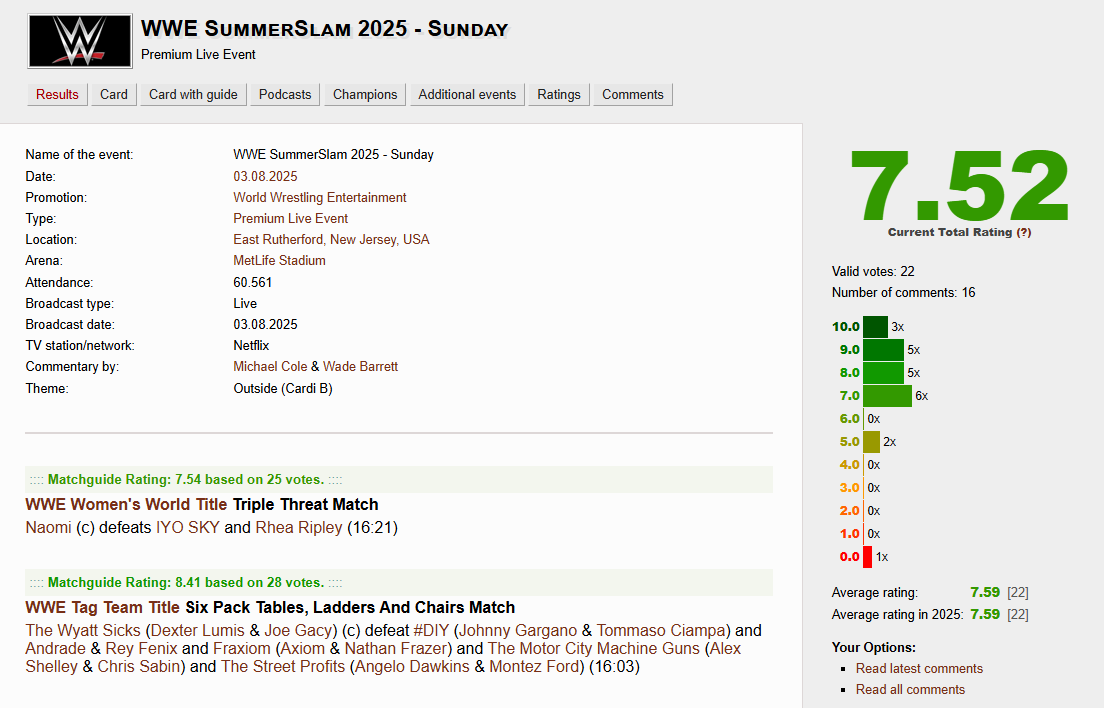
Task: Switch to the Card tab
Action: [x=113, y=94]
